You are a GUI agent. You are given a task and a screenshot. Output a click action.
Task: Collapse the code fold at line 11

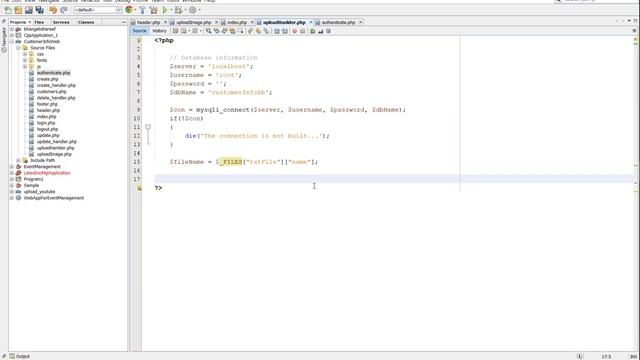coord(148,127)
